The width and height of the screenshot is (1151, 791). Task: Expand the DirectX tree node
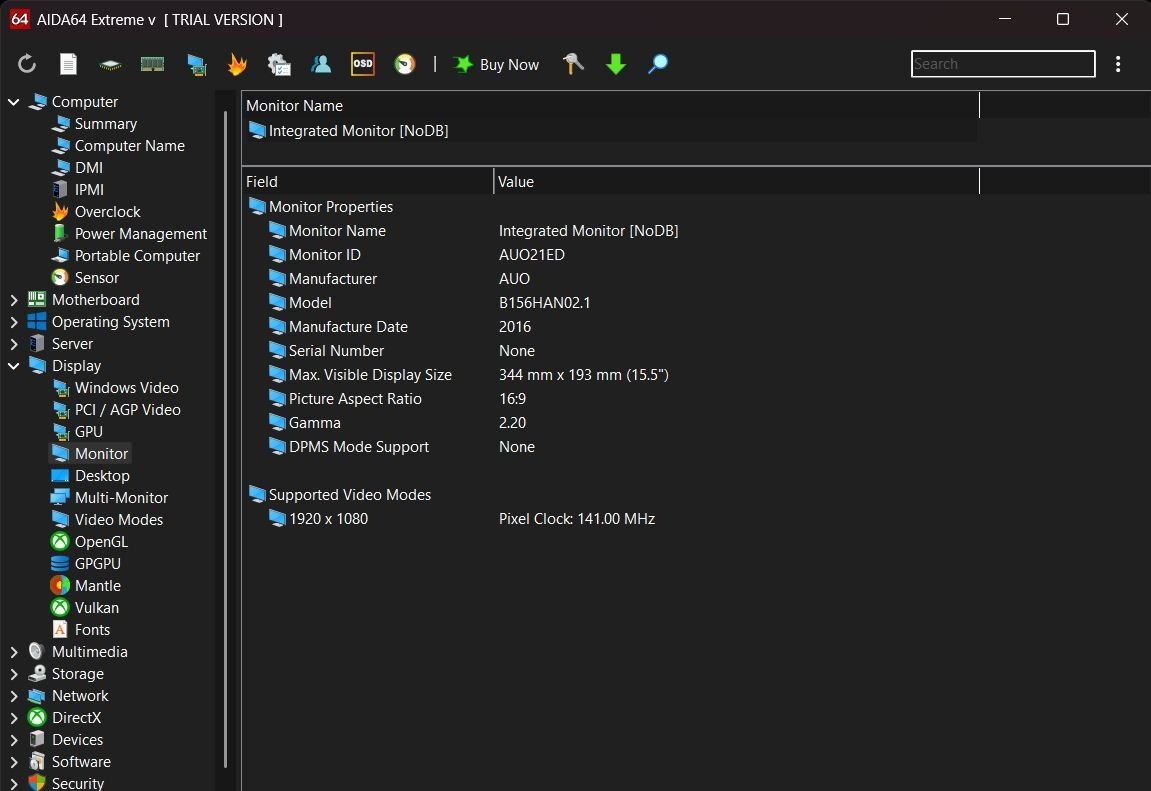[13, 718]
